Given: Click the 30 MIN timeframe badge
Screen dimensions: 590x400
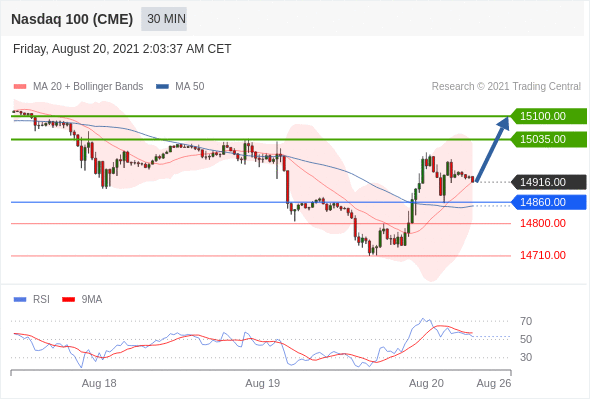Looking at the screenshot, I should [x=164, y=19].
